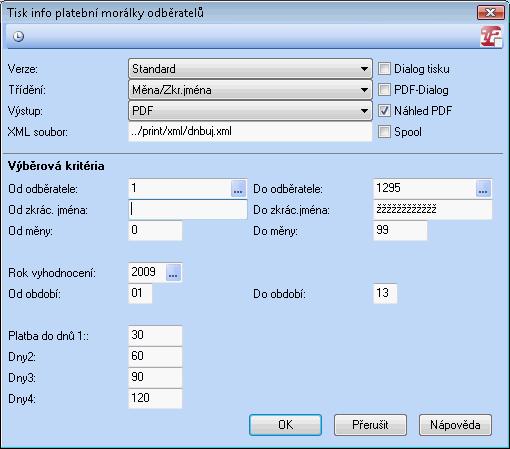The image size is (510, 449).
Task: Open lookup button next to Rok vyhodnocení
Action: point(173,272)
